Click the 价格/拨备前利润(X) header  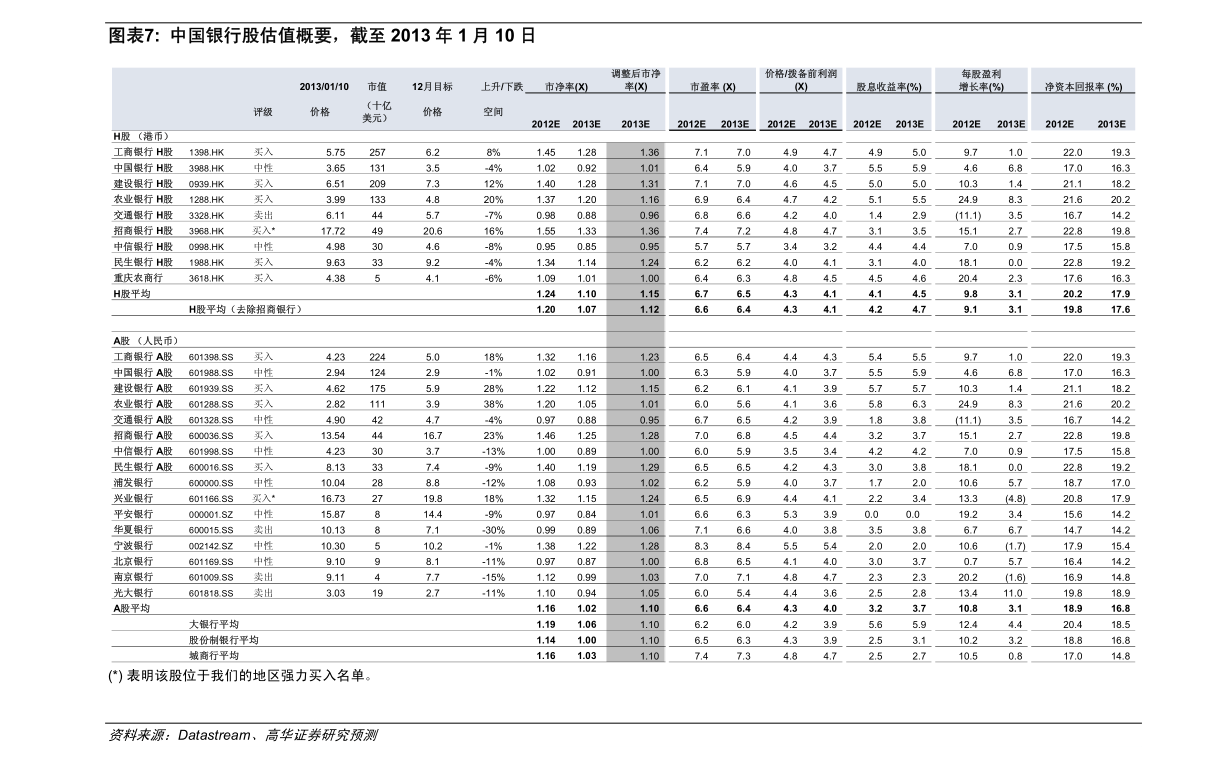coord(801,80)
